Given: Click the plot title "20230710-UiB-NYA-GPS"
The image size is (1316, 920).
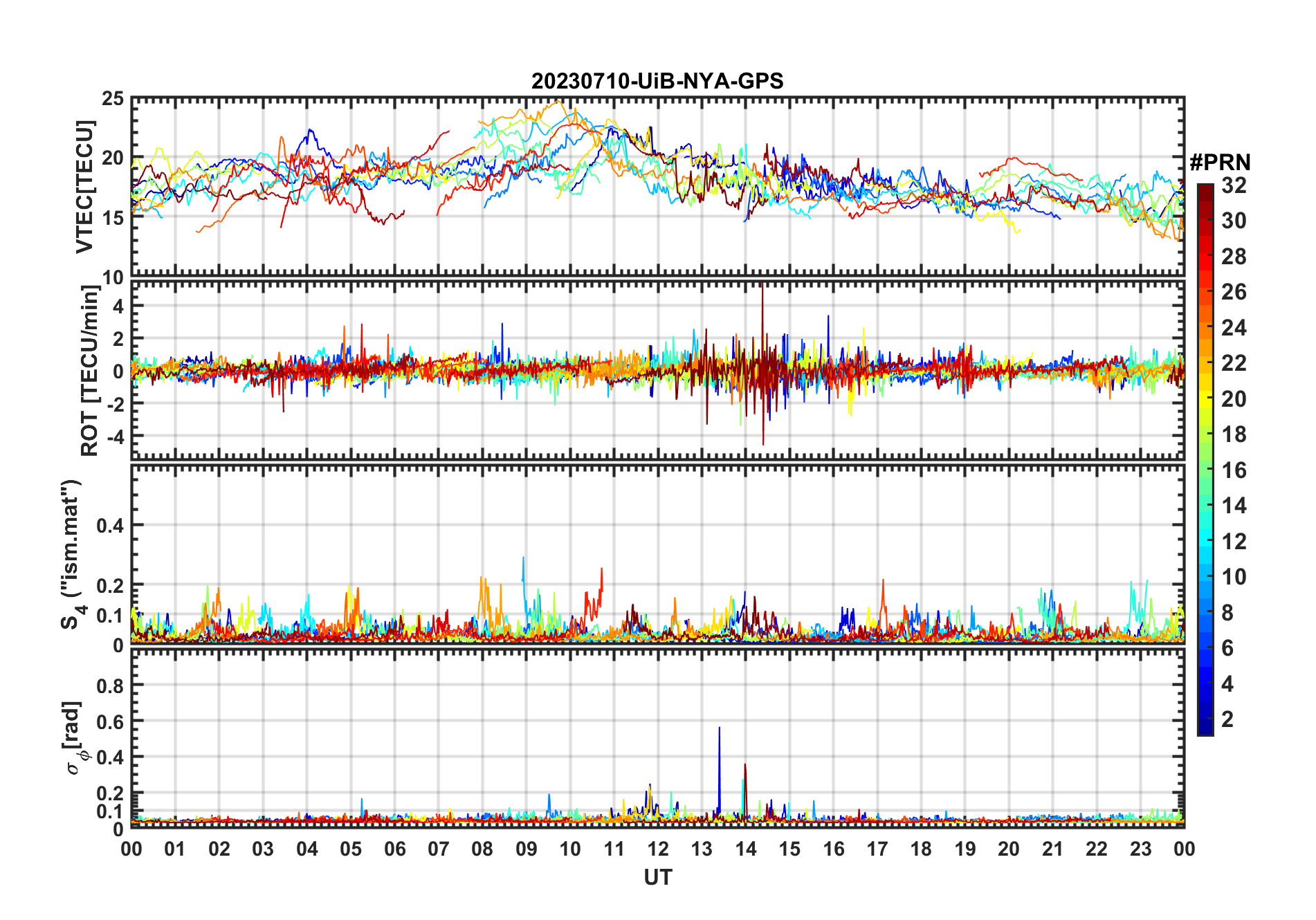Looking at the screenshot, I should (x=657, y=81).
